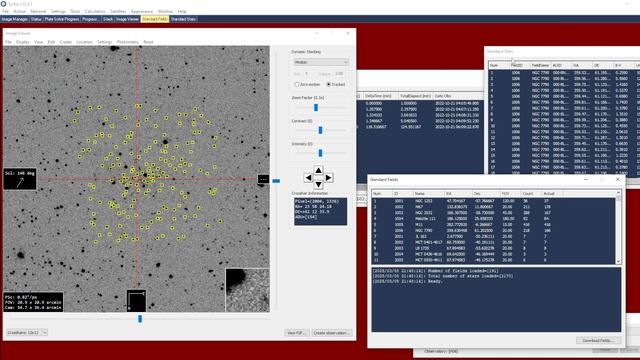Select first row in Standard Stars table

click(564, 73)
